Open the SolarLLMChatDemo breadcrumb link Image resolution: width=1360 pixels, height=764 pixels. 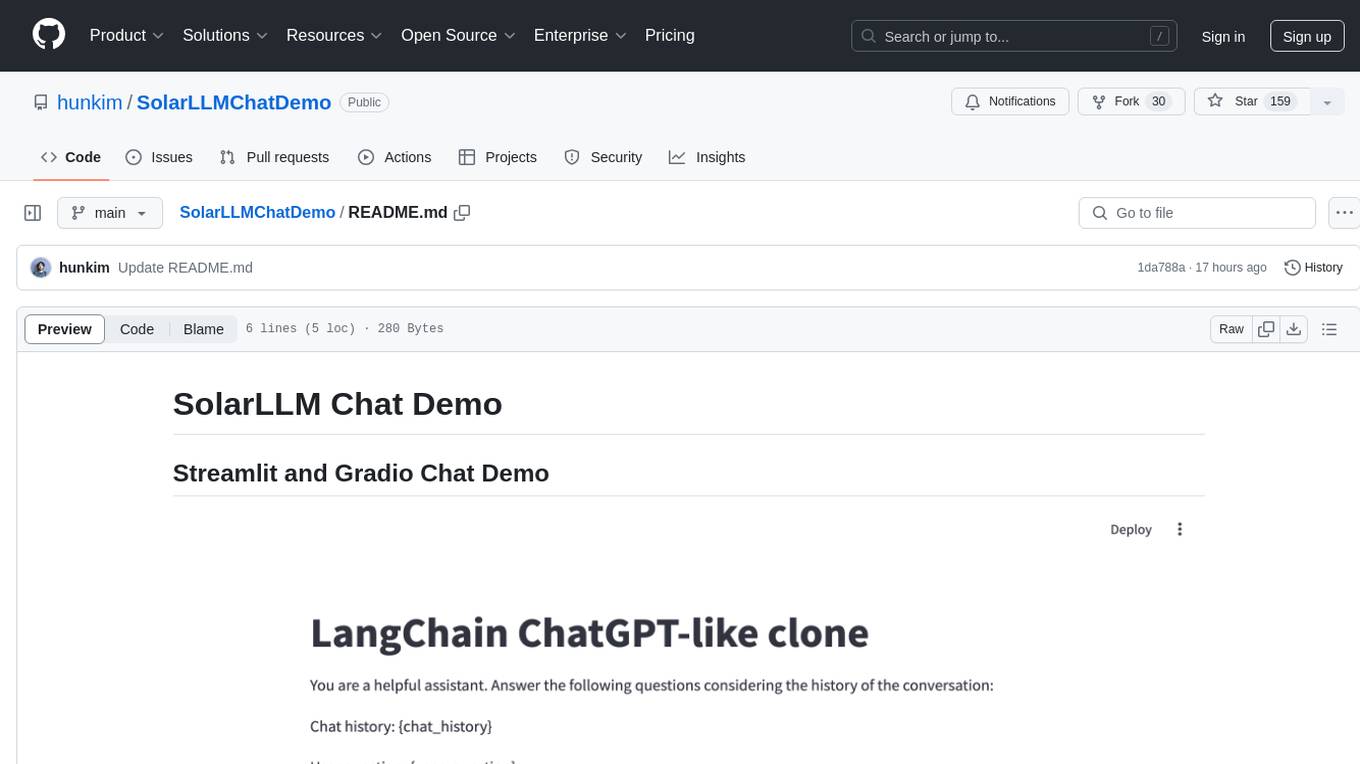pos(257,212)
